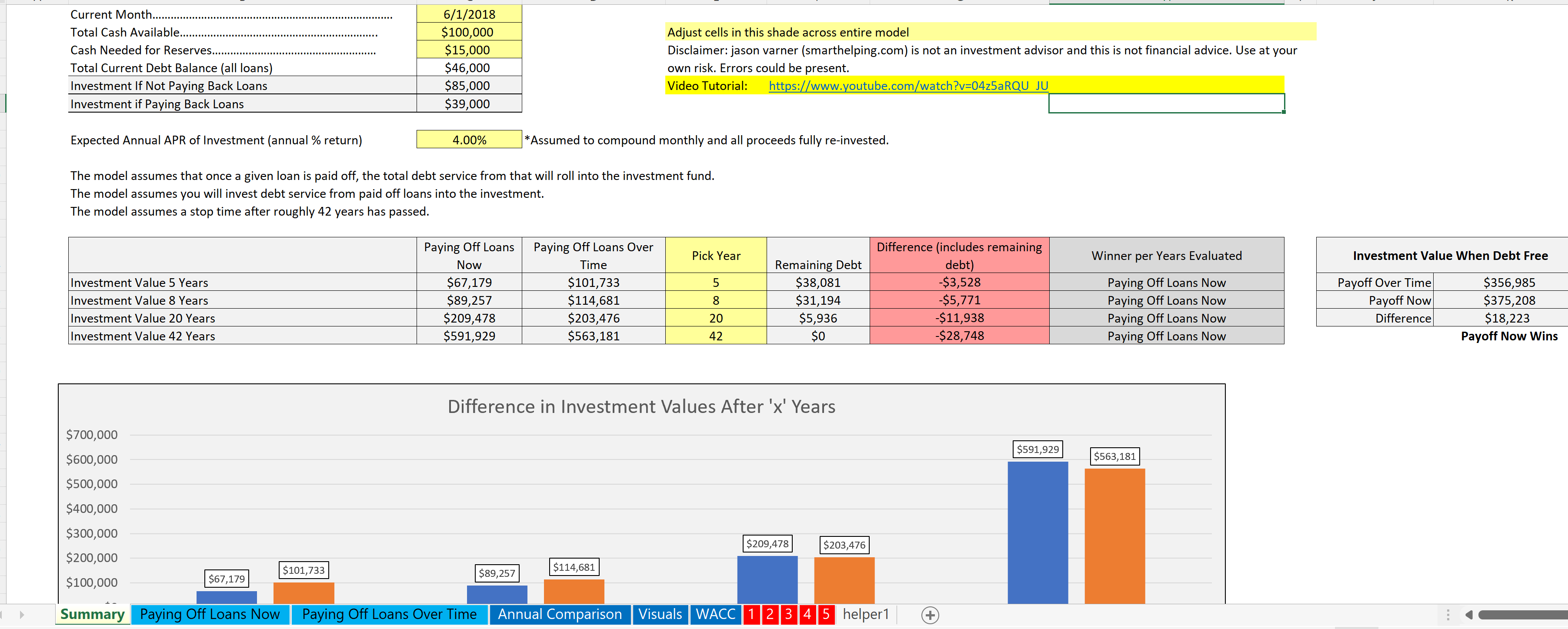Screen dimensions: 1568x629
Task: Select the 'Pick Year' header cell
Action: [716, 256]
